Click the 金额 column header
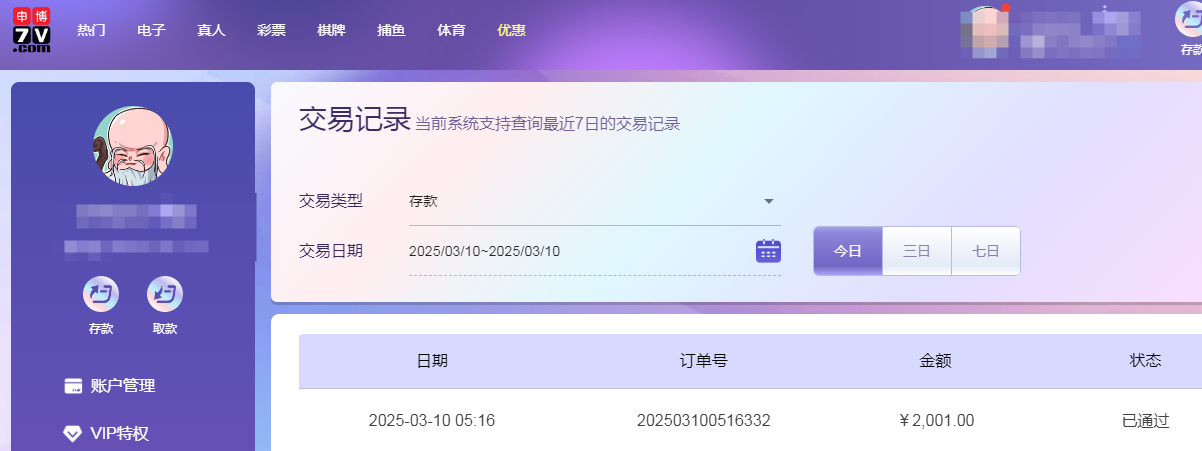 936,361
